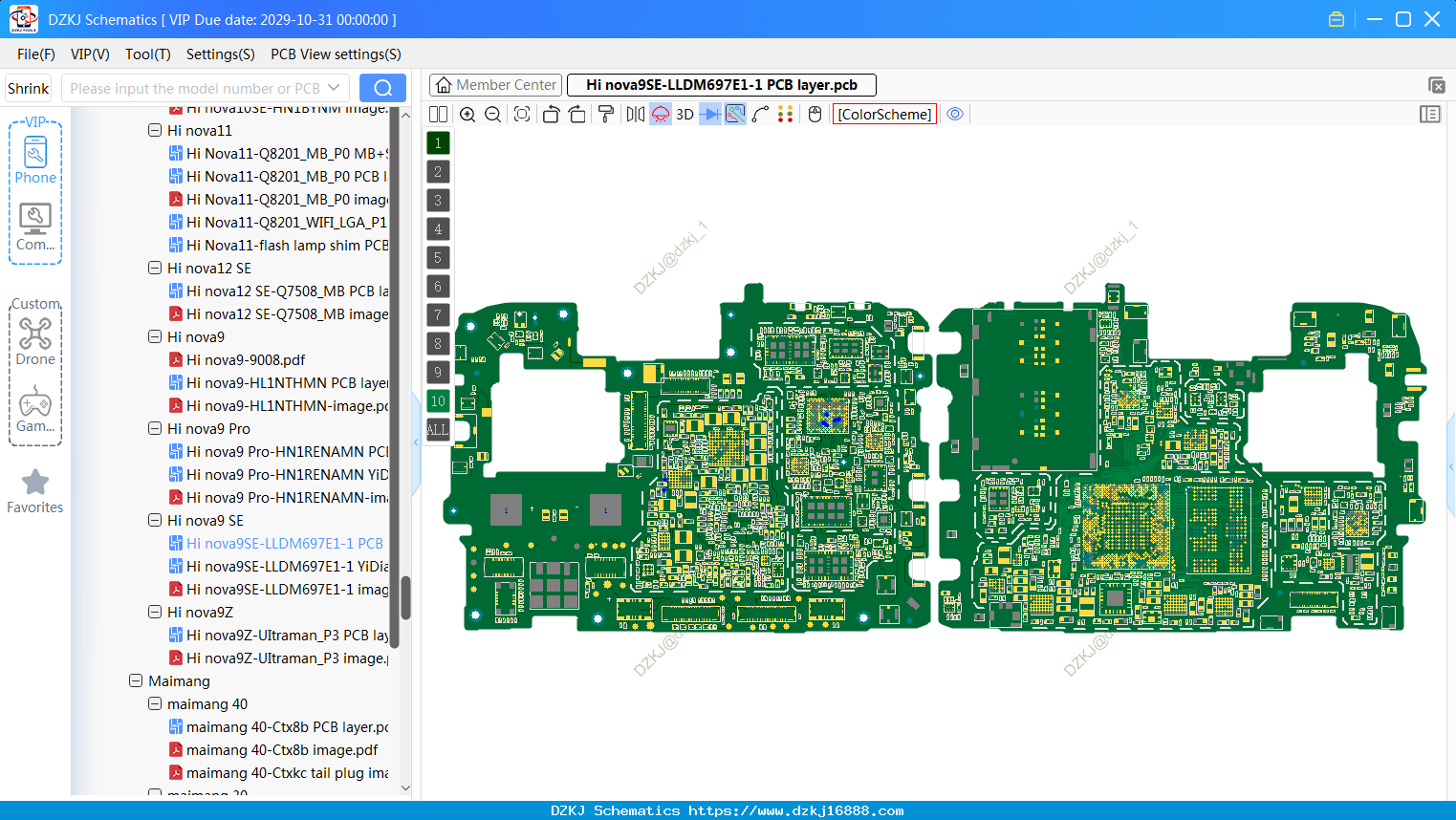Click the search button
Screen dimensions: 1456x820
click(x=382, y=88)
